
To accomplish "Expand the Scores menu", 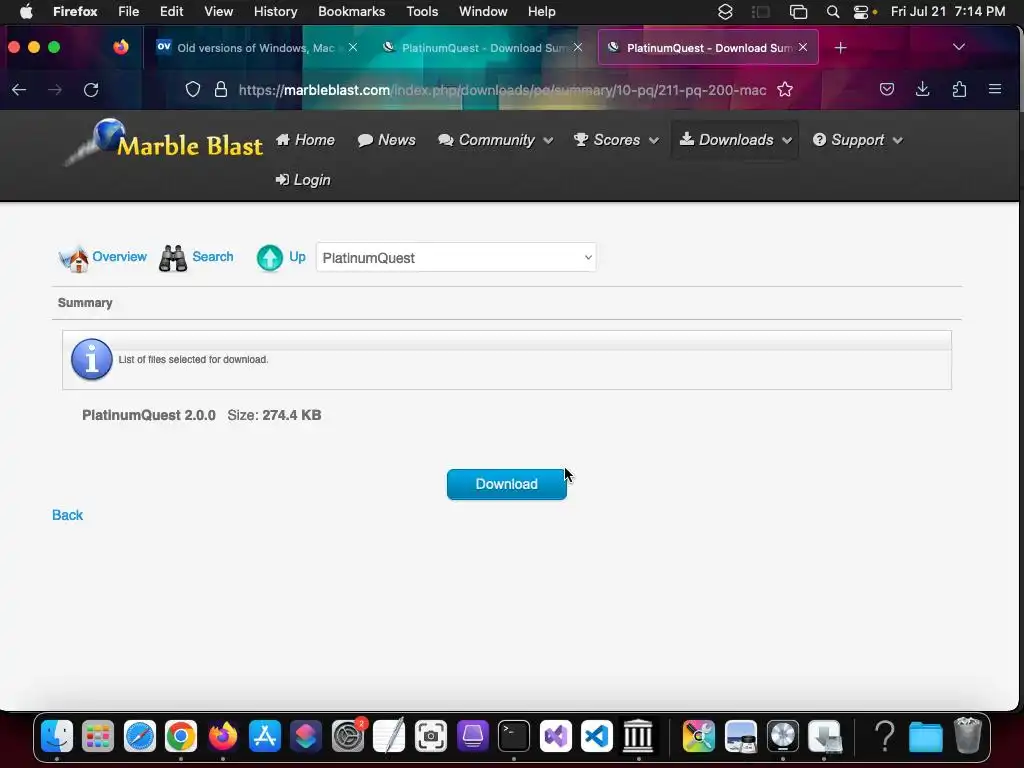I will point(616,140).
